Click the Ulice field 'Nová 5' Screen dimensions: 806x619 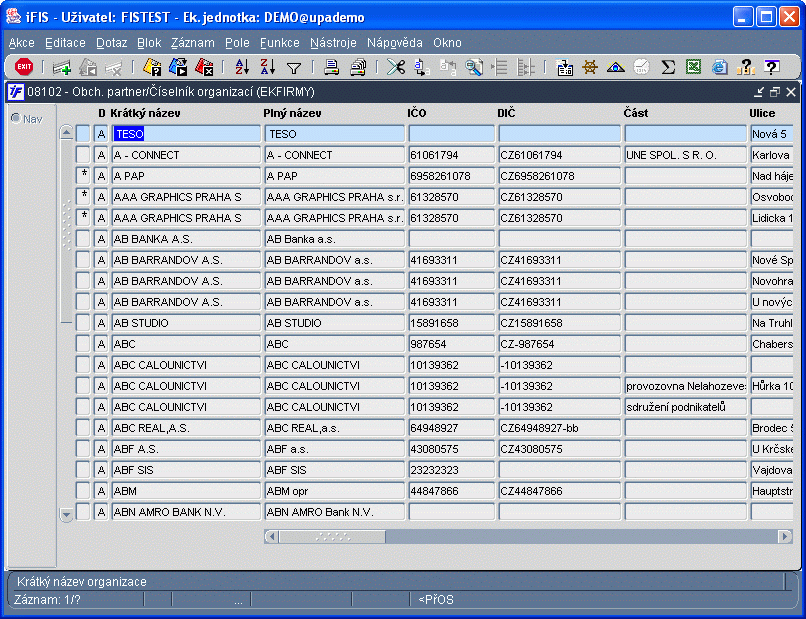tap(772, 134)
